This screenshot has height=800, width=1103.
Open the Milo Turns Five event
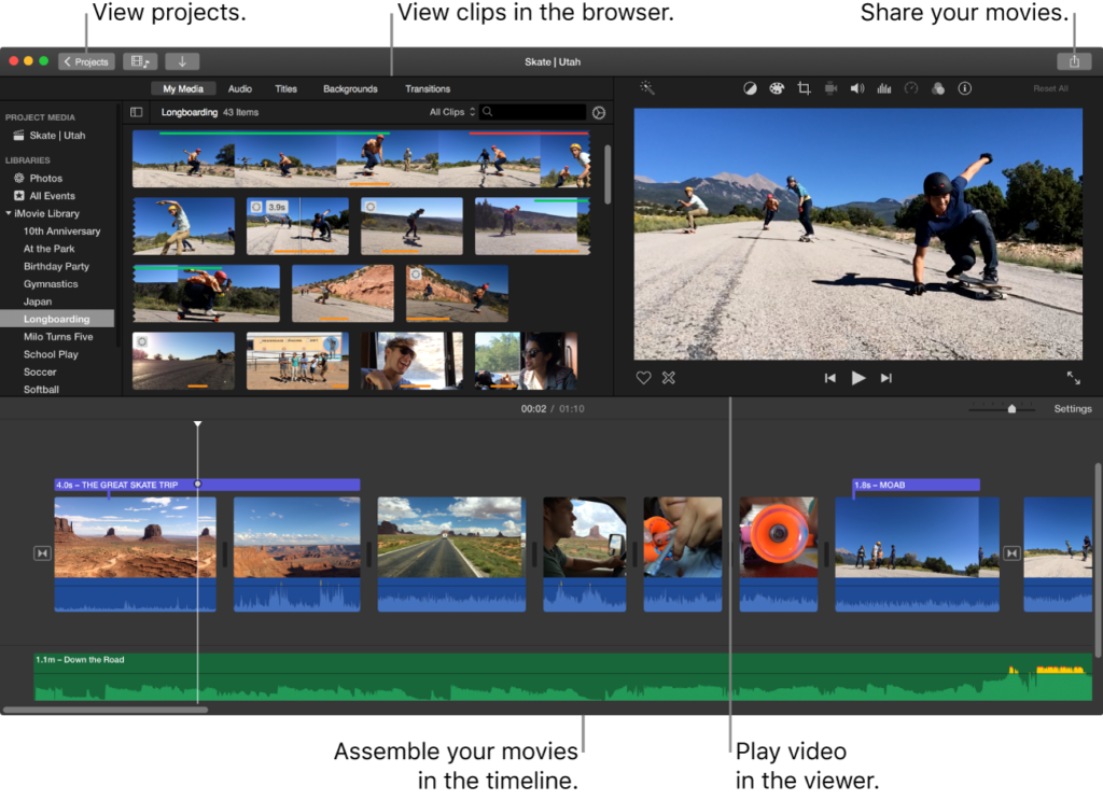coord(58,336)
